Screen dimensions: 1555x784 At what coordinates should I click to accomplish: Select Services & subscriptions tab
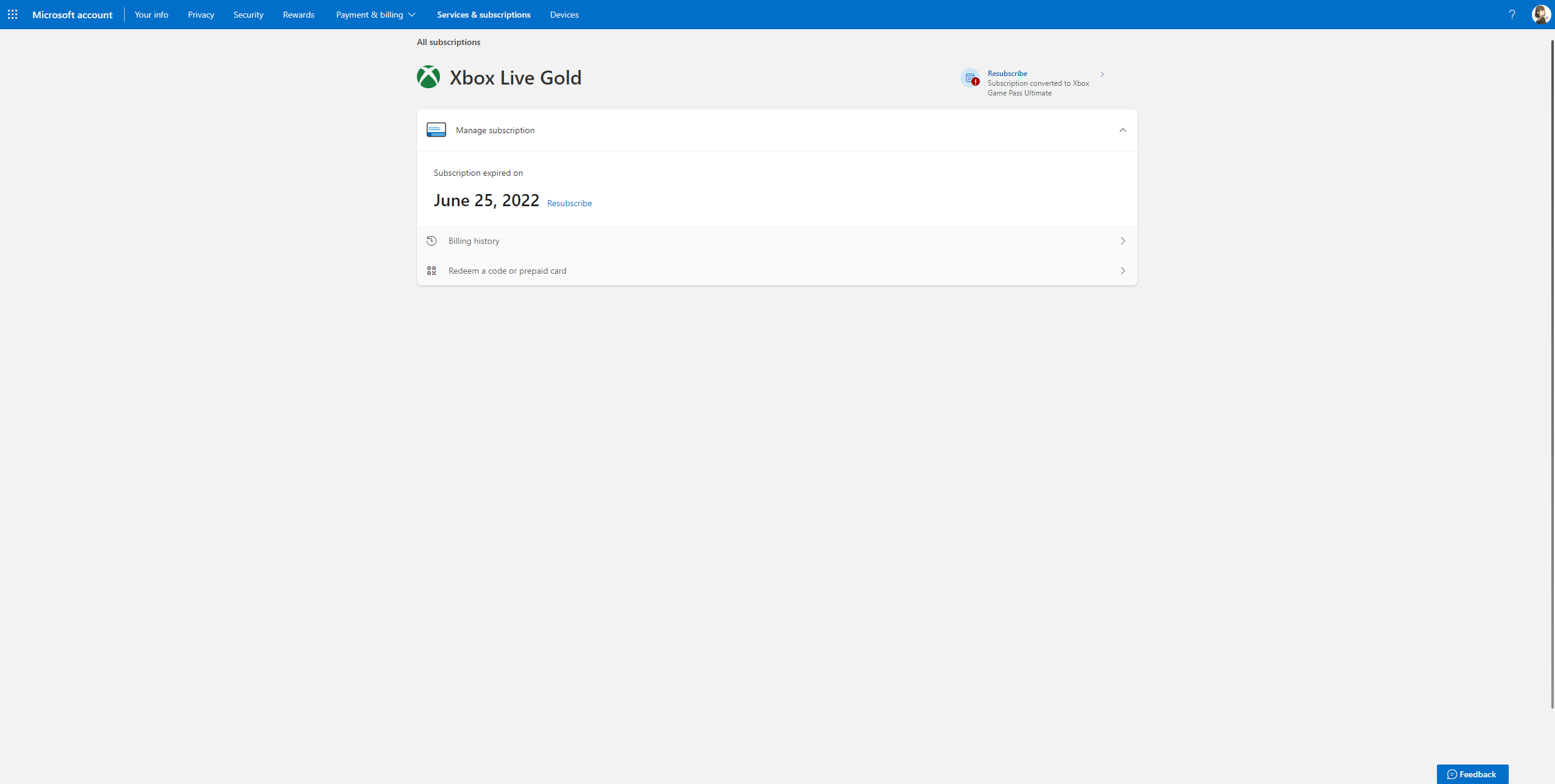[x=484, y=15]
